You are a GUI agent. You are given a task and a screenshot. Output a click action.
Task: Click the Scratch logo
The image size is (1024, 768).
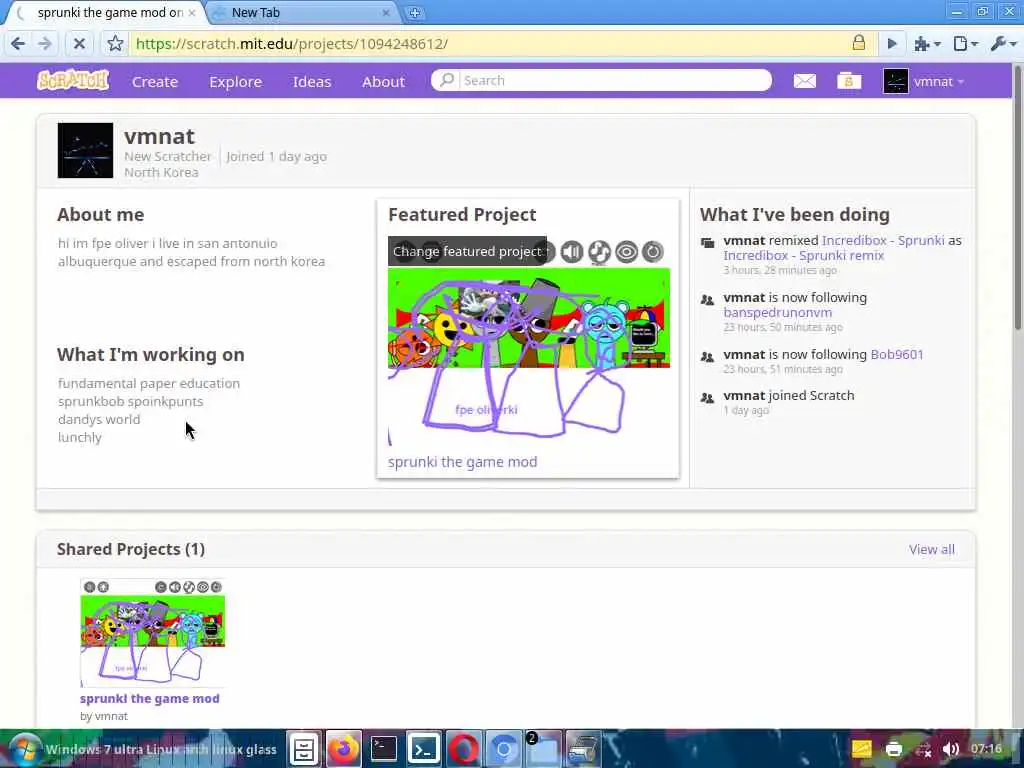pyautogui.click(x=73, y=80)
